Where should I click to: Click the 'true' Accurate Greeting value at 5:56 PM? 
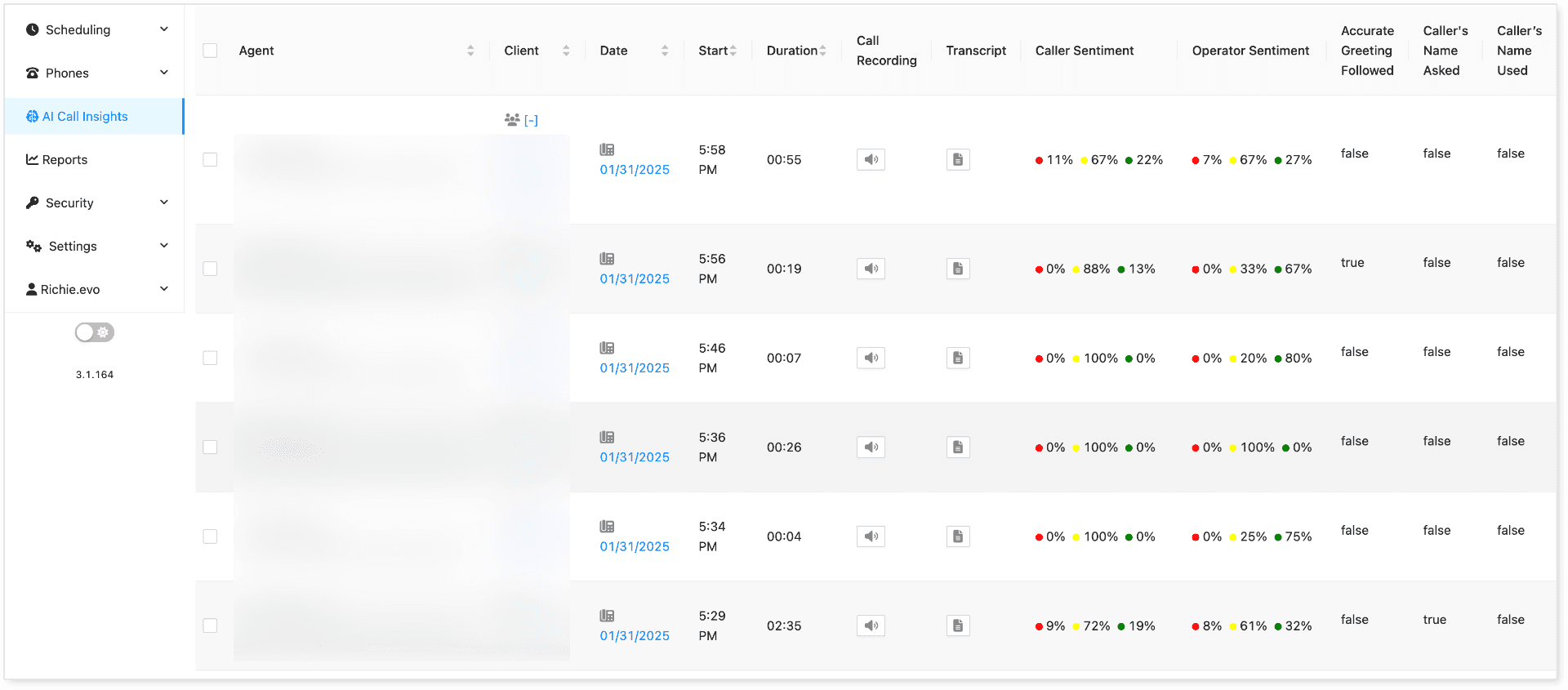click(x=1352, y=262)
